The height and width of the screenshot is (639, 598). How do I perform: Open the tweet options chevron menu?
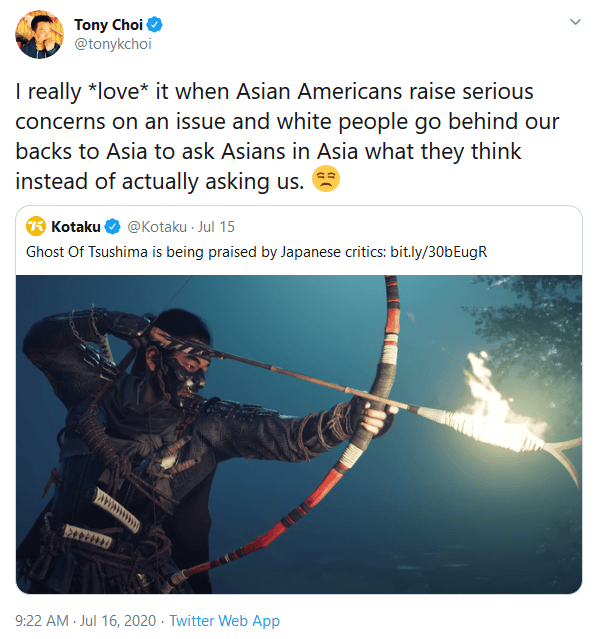575,22
